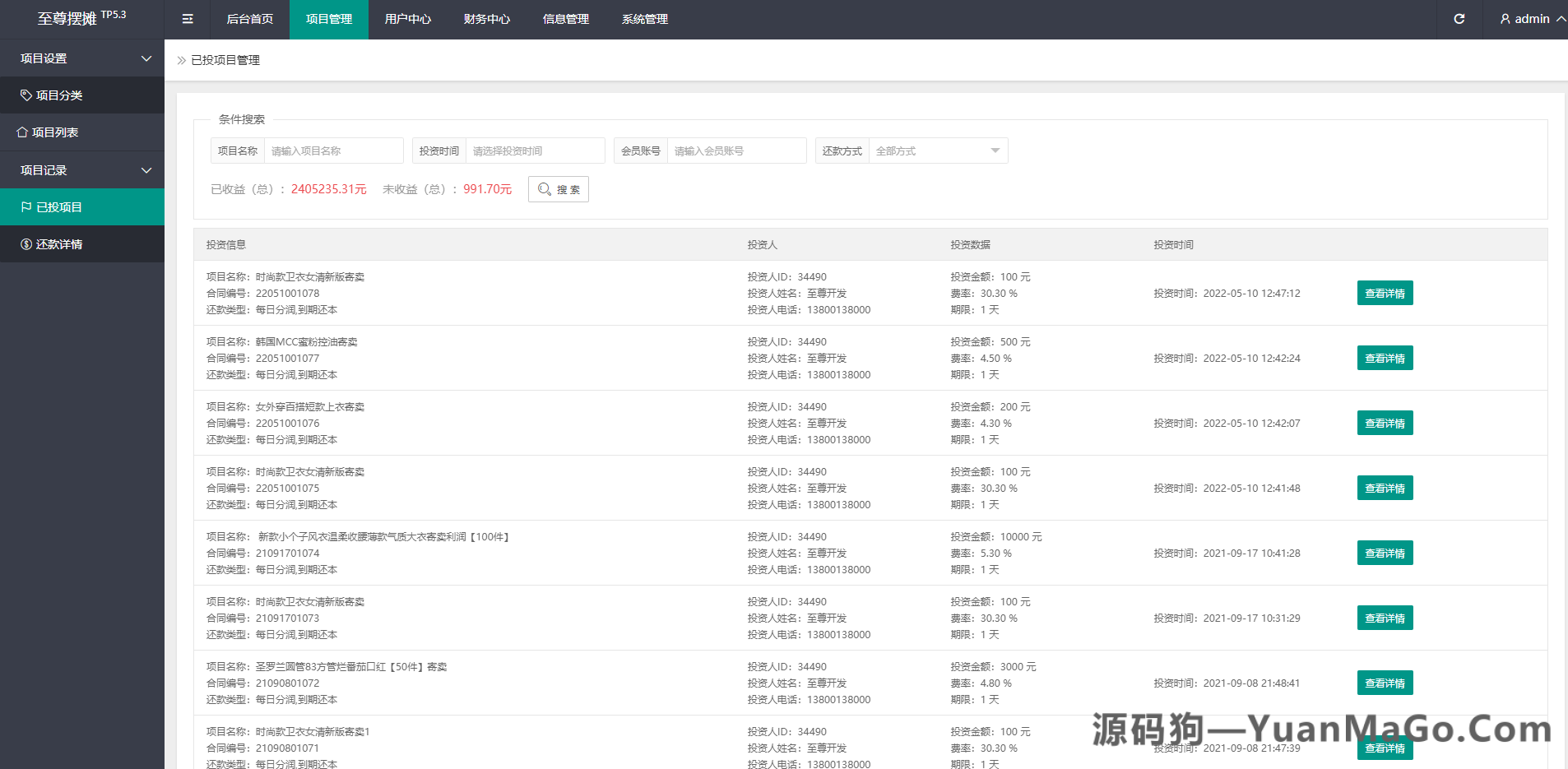The height and width of the screenshot is (769, 1568).
Task: Open the 全部方式 repayment method dropdown
Action: (938, 150)
